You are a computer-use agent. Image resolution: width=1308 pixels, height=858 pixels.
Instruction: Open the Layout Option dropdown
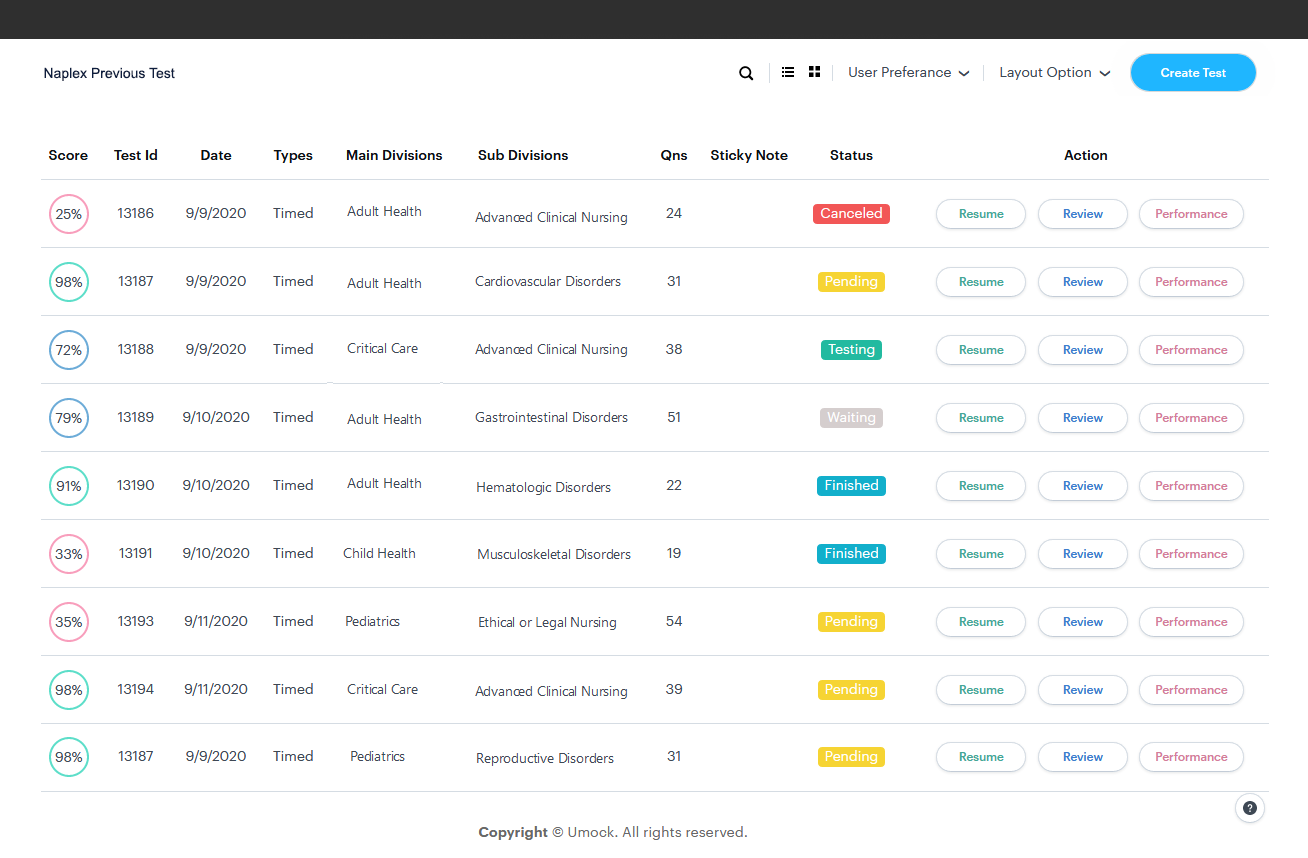pos(1055,73)
